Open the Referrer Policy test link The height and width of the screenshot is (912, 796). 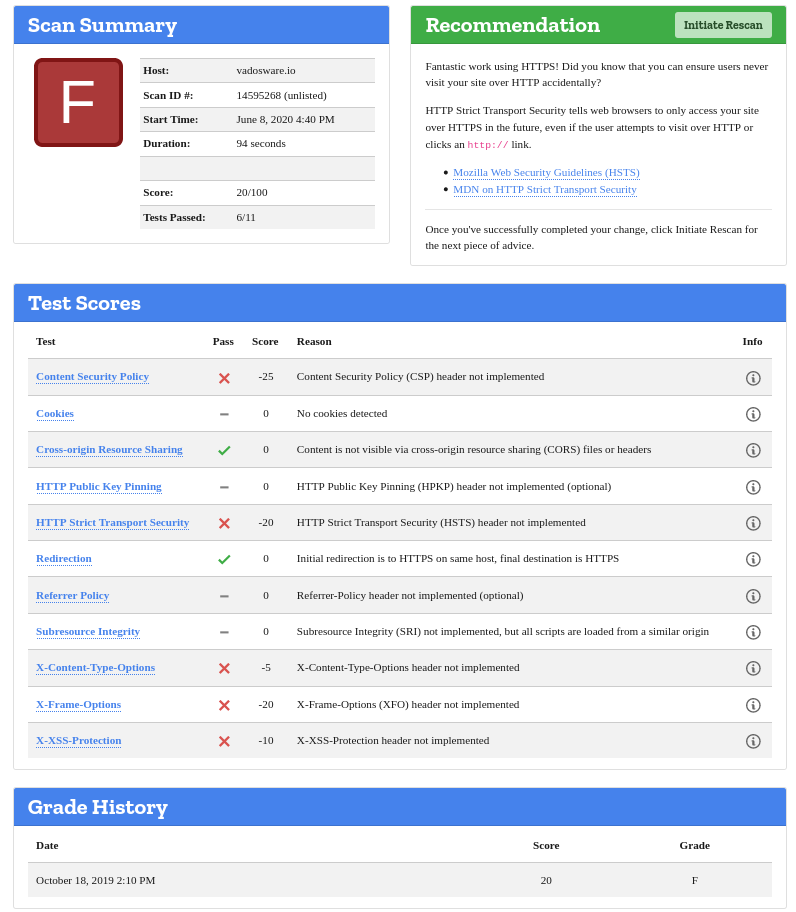[72, 595]
